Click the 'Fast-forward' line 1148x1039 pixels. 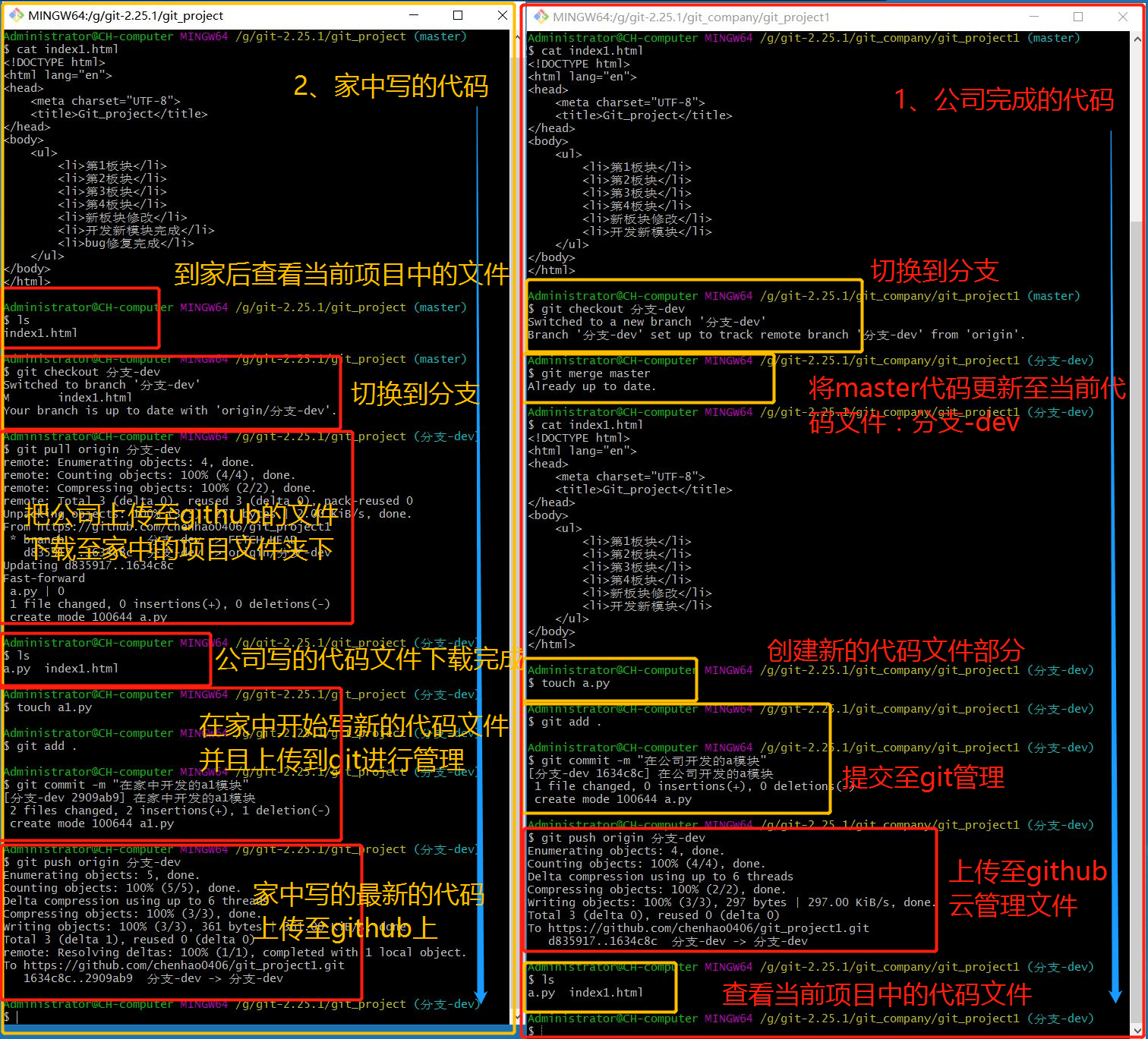point(44,578)
